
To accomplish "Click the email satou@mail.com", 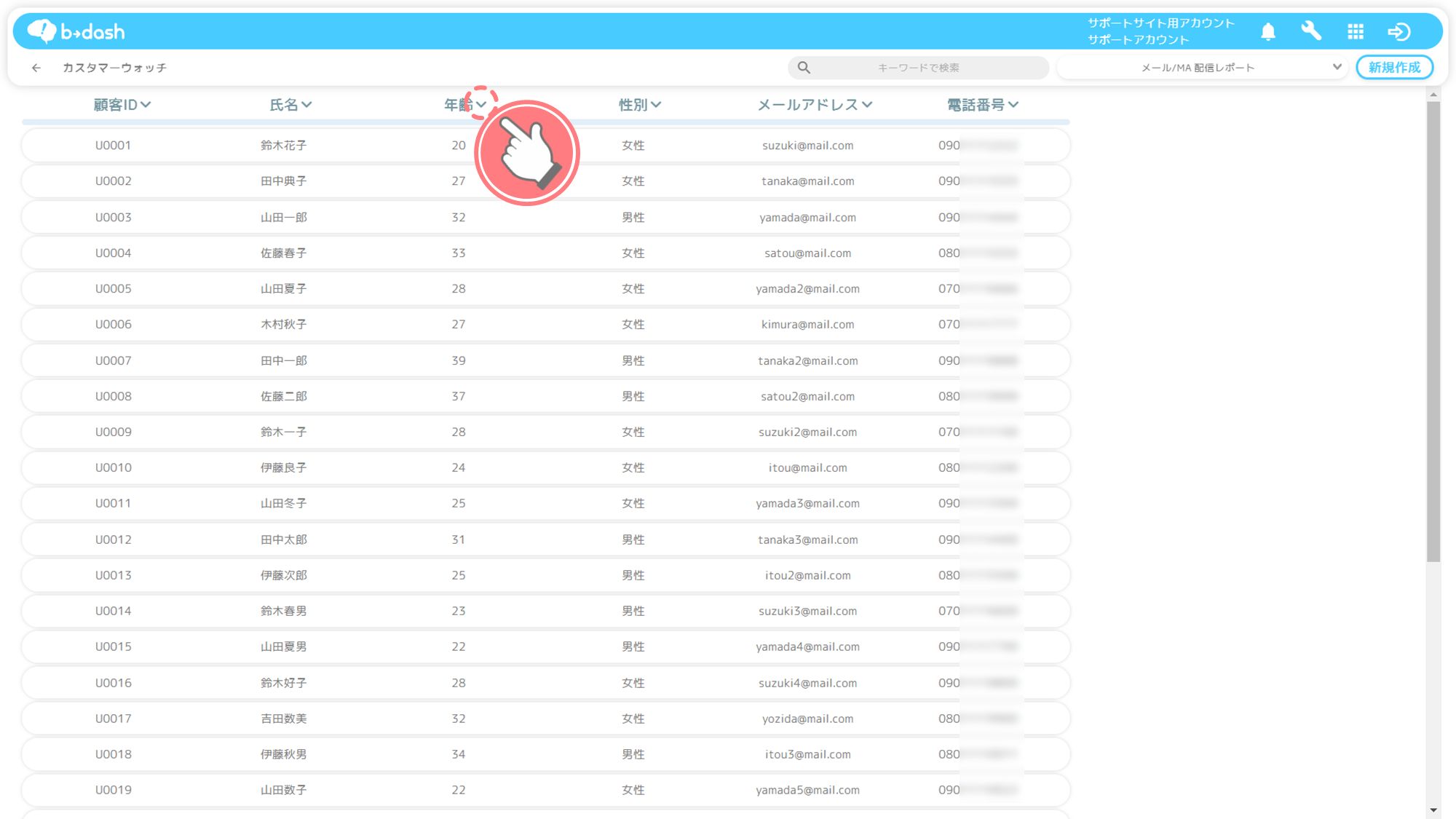I will click(808, 253).
